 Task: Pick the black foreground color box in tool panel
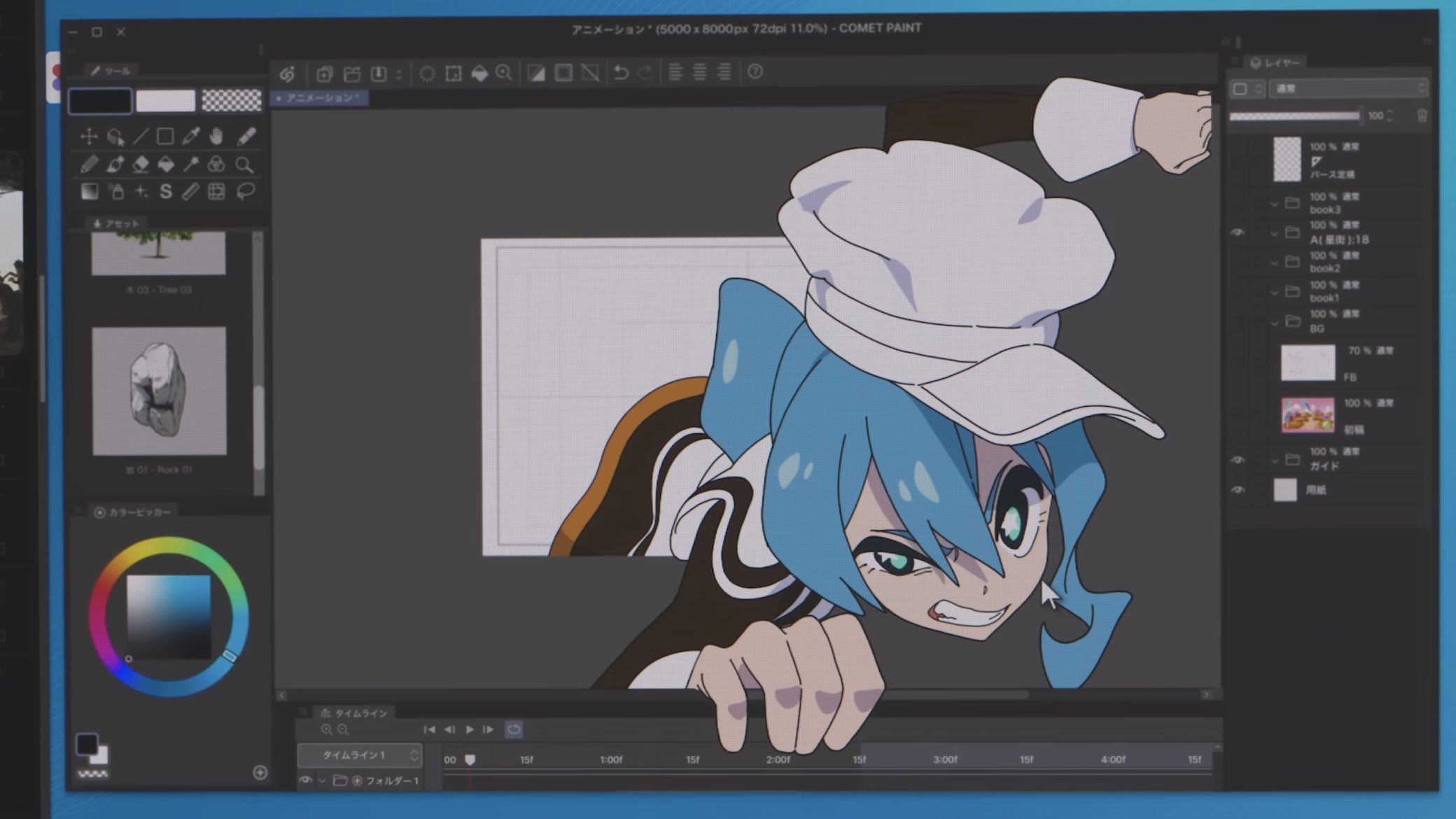pyautogui.click(x=100, y=101)
